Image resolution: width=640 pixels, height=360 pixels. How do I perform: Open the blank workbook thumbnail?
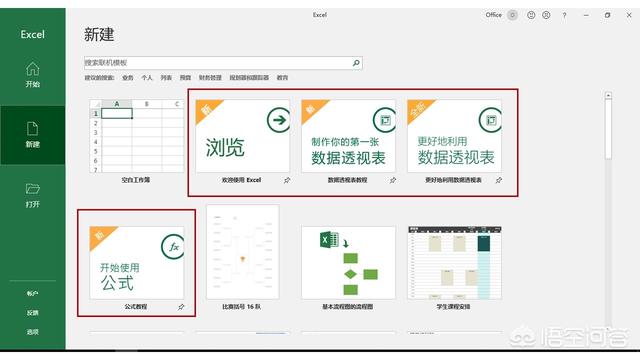coord(137,136)
